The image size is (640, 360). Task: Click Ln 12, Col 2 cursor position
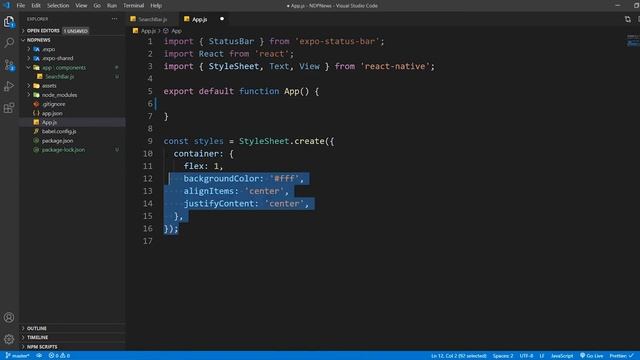[458, 356]
